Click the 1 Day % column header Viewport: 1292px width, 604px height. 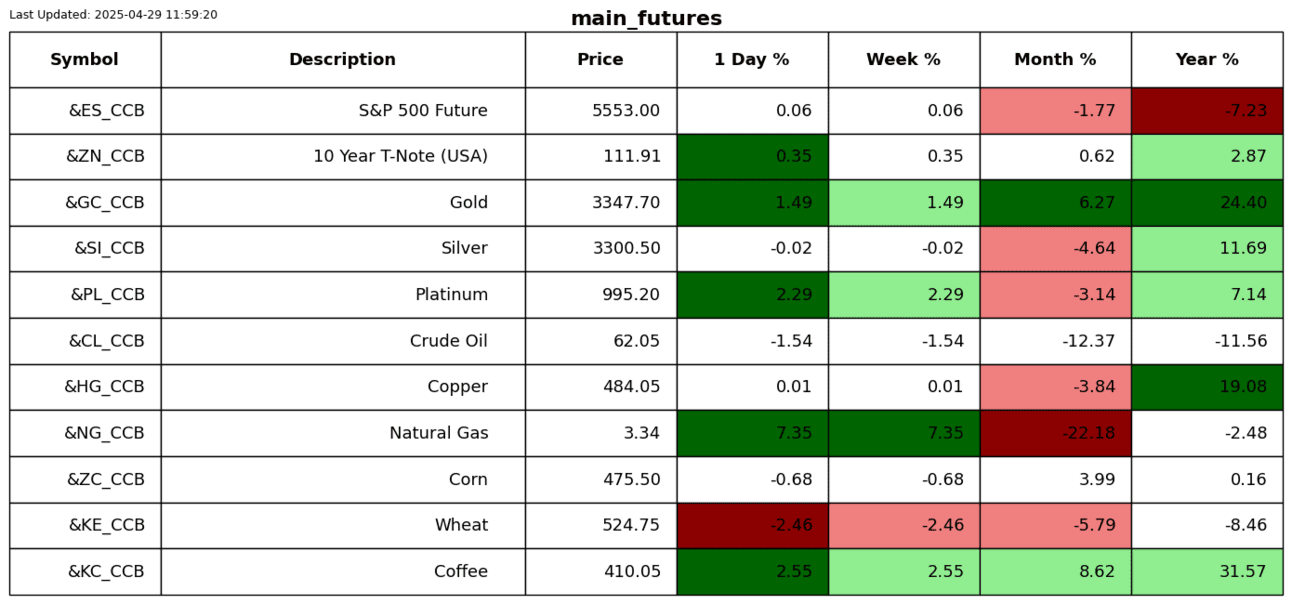click(752, 60)
